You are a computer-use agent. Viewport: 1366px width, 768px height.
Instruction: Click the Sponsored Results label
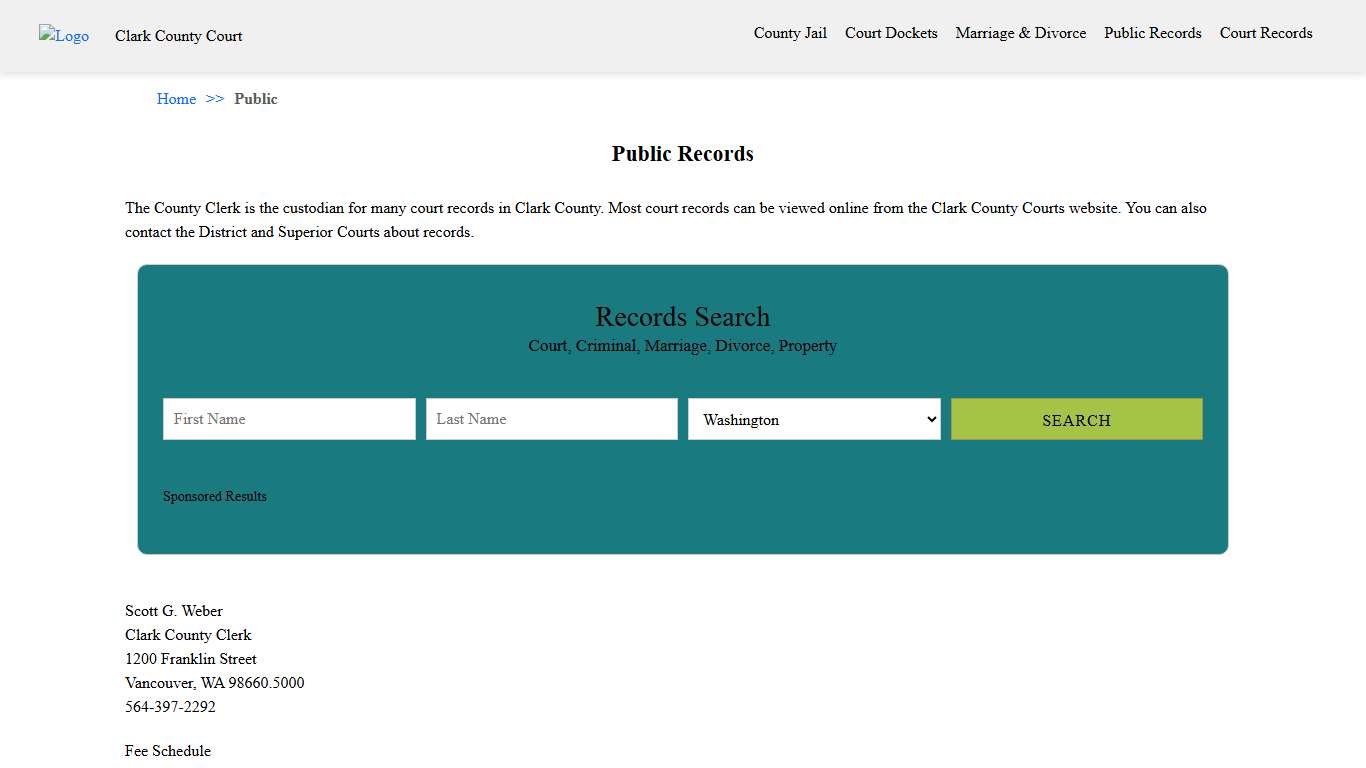point(214,496)
